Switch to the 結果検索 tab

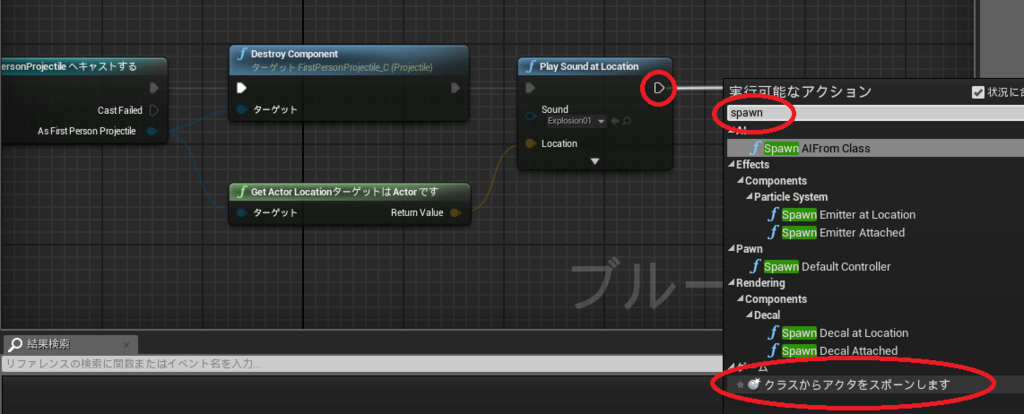pos(69,344)
